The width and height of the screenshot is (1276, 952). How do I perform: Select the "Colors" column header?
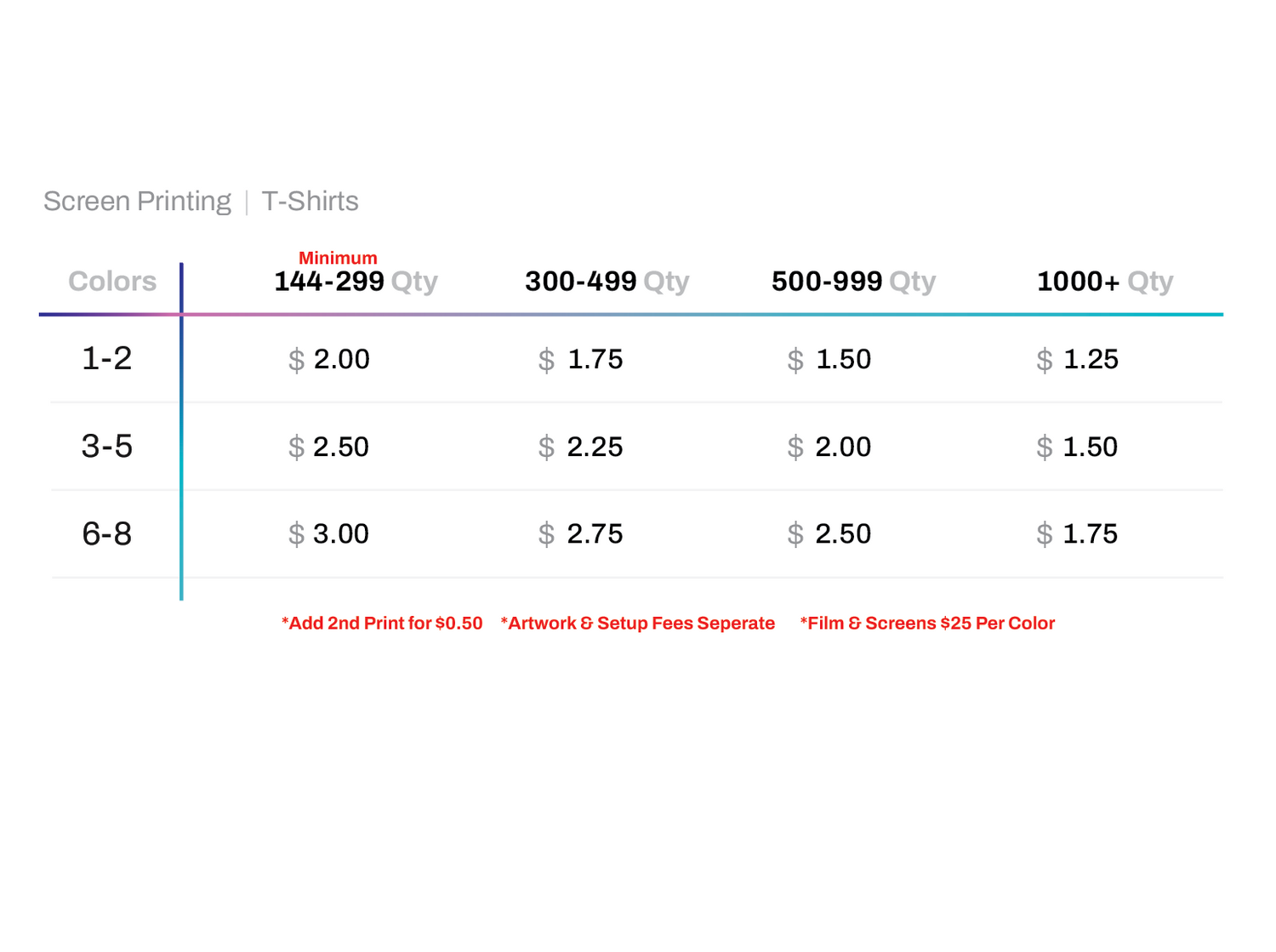click(x=112, y=282)
